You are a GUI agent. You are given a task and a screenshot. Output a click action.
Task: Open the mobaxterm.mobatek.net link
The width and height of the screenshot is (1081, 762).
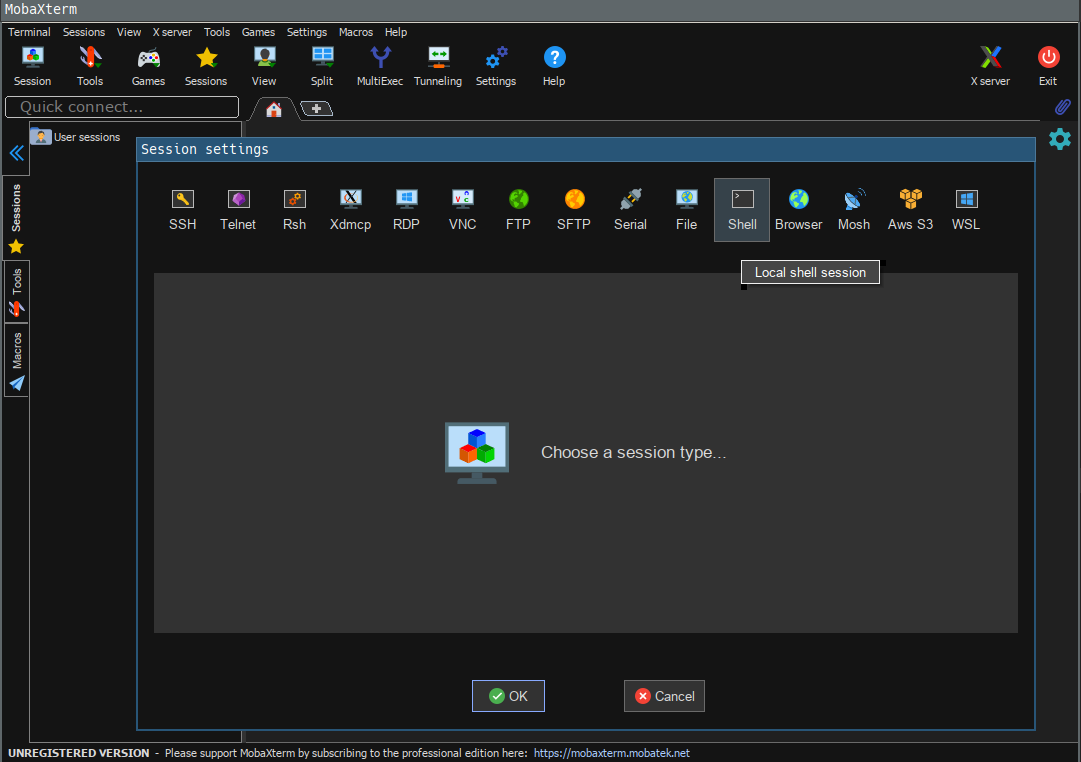point(612,753)
